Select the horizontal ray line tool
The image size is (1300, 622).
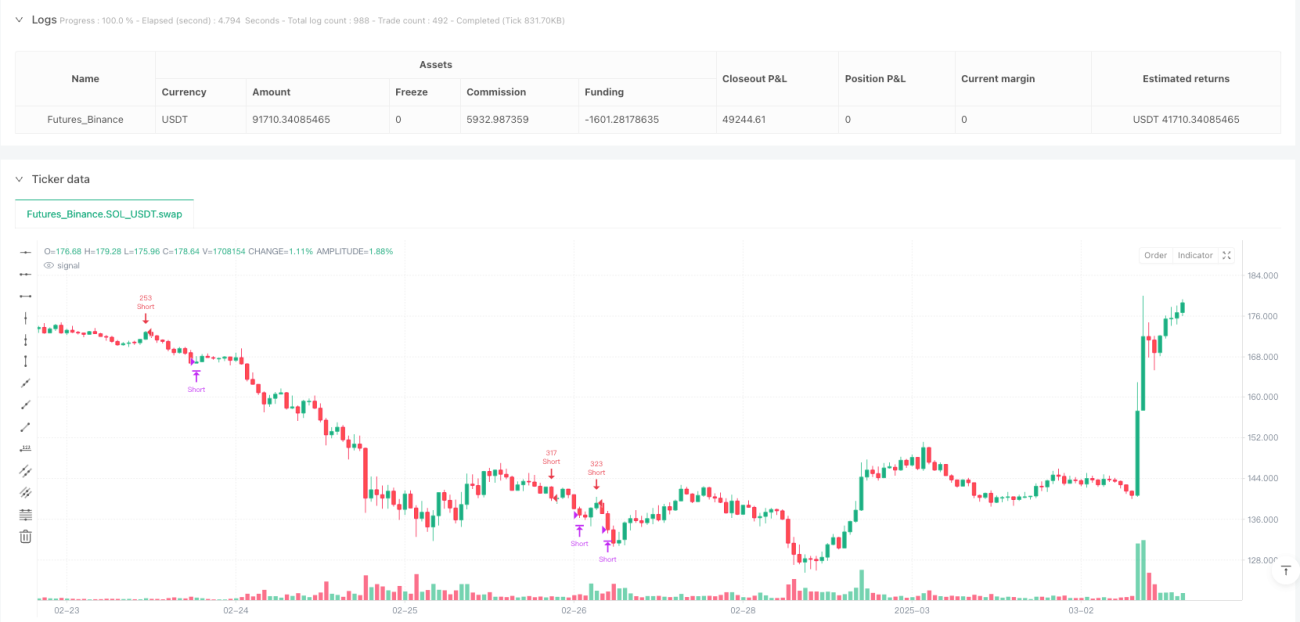pyautogui.click(x=26, y=274)
